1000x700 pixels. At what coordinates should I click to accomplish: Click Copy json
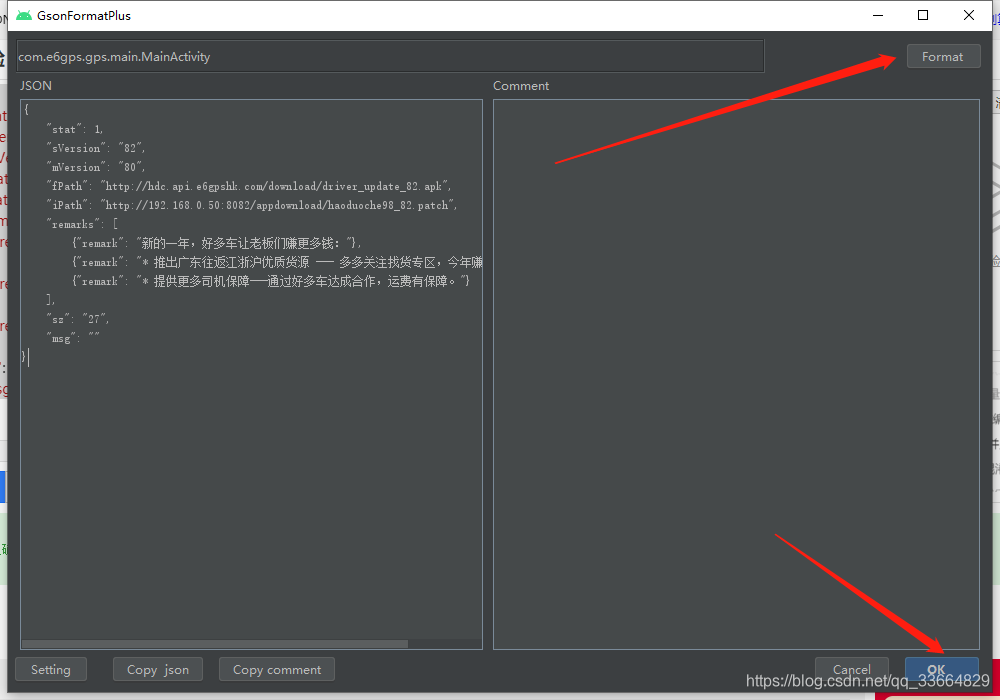[x=157, y=669]
